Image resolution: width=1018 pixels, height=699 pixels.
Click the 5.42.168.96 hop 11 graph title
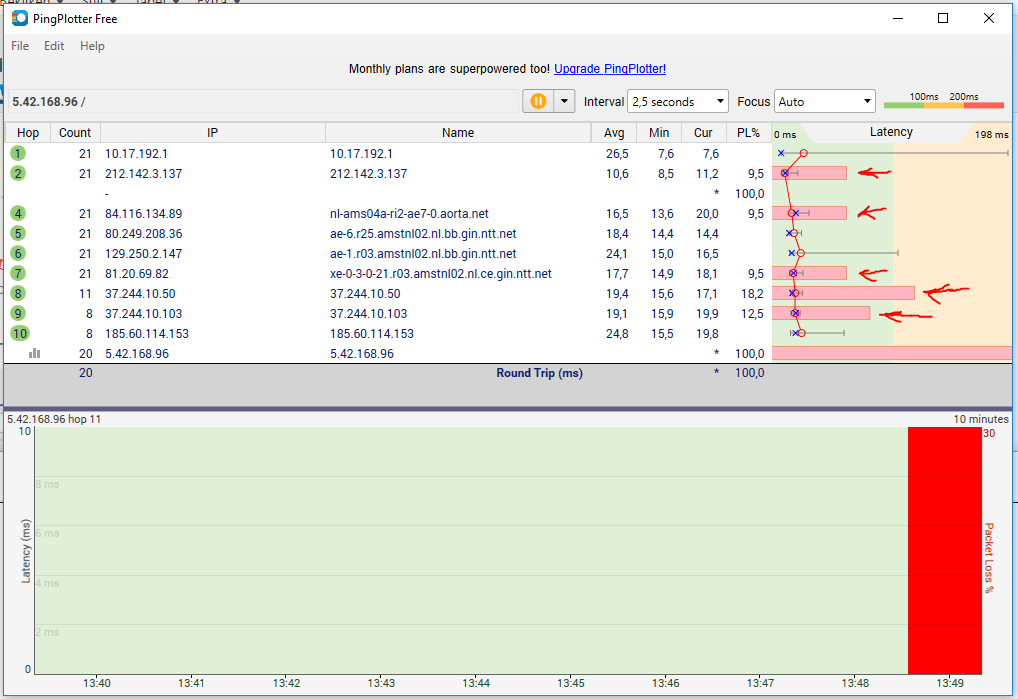pyautogui.click(x=54, y=419)
